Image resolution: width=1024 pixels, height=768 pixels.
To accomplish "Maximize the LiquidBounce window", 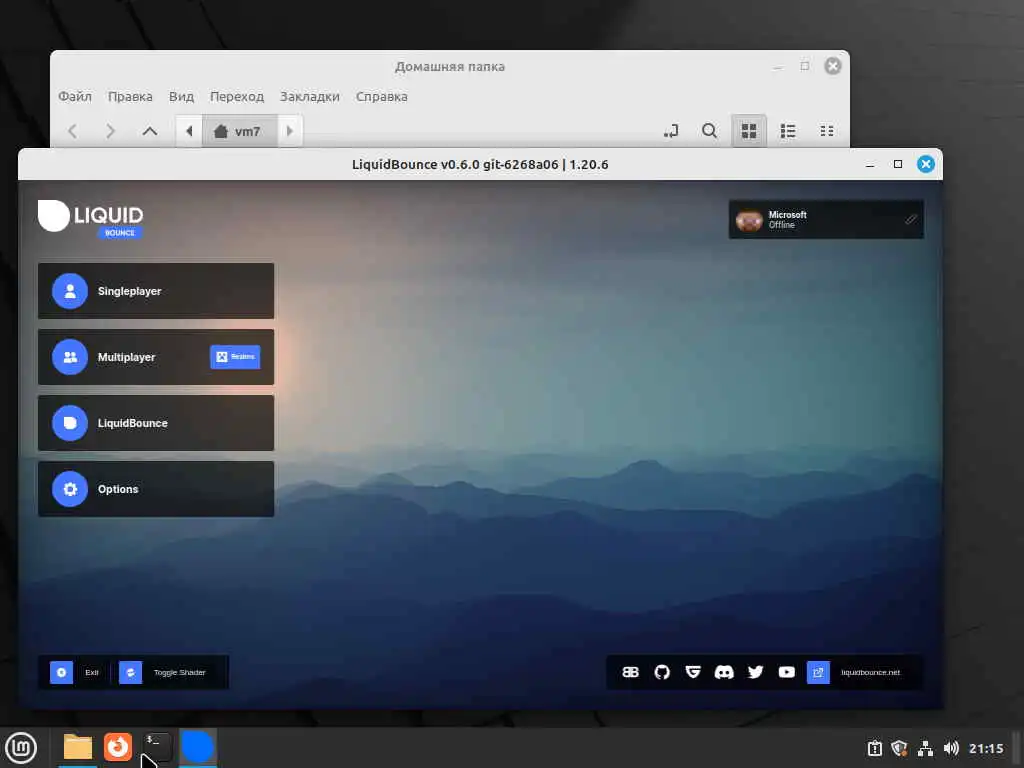I will point(898,165).
